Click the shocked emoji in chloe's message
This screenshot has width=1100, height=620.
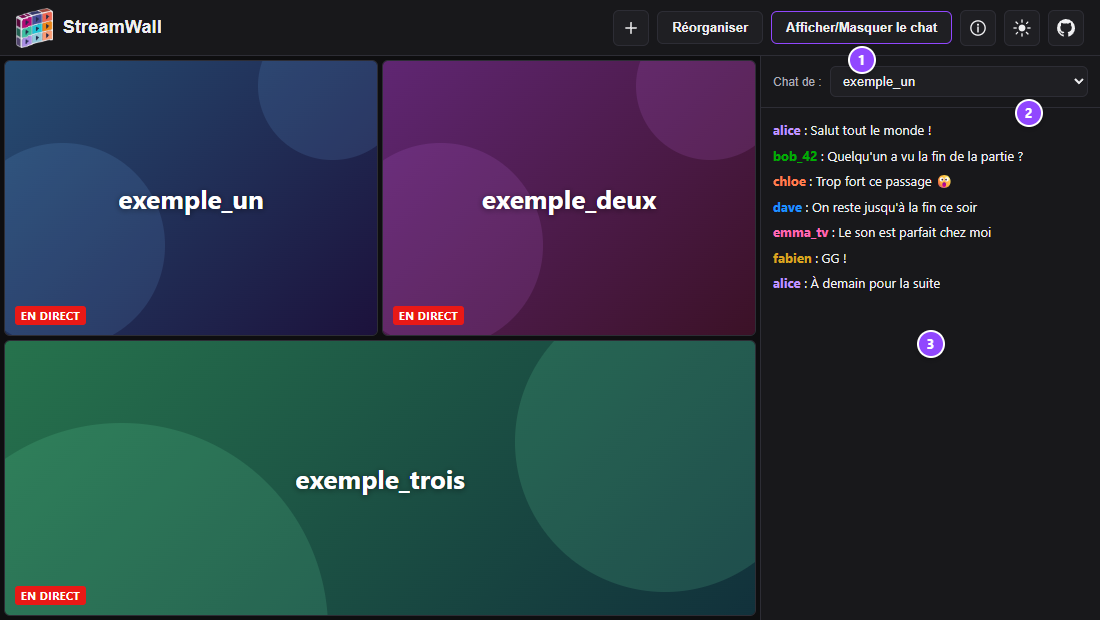(x=944, y=182)
